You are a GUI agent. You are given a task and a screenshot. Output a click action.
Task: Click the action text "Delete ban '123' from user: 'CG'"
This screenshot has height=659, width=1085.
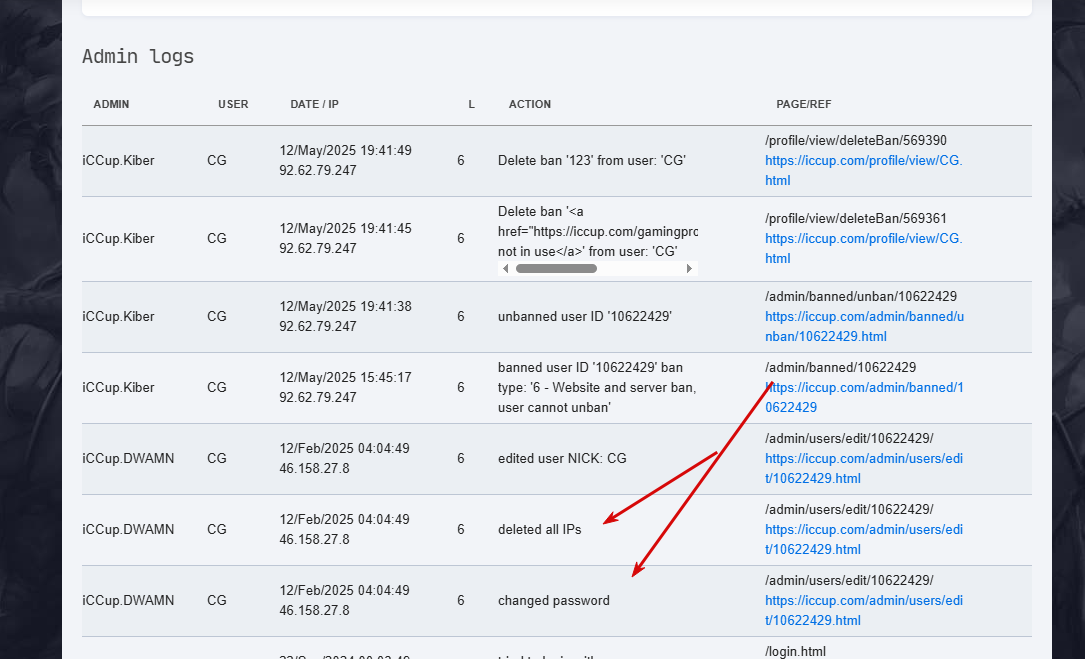592,161
